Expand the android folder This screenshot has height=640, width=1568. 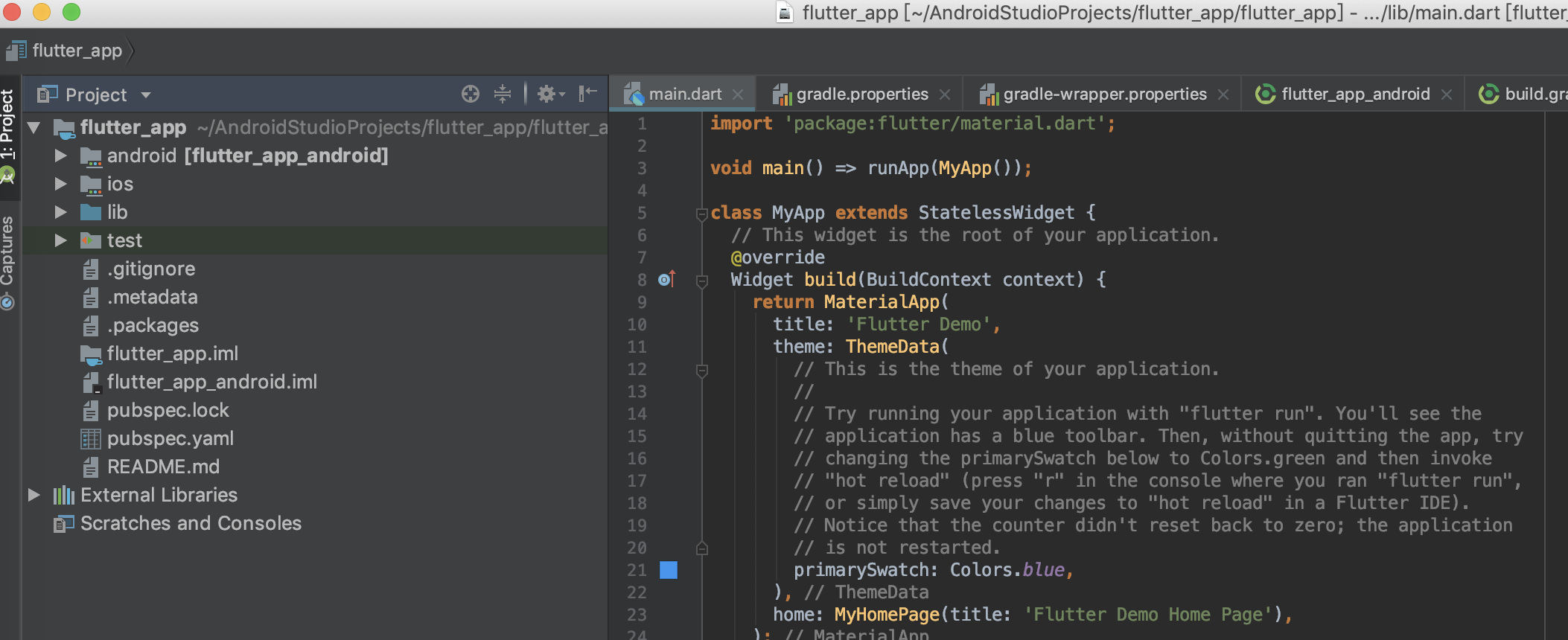click(x=61, y=156)
